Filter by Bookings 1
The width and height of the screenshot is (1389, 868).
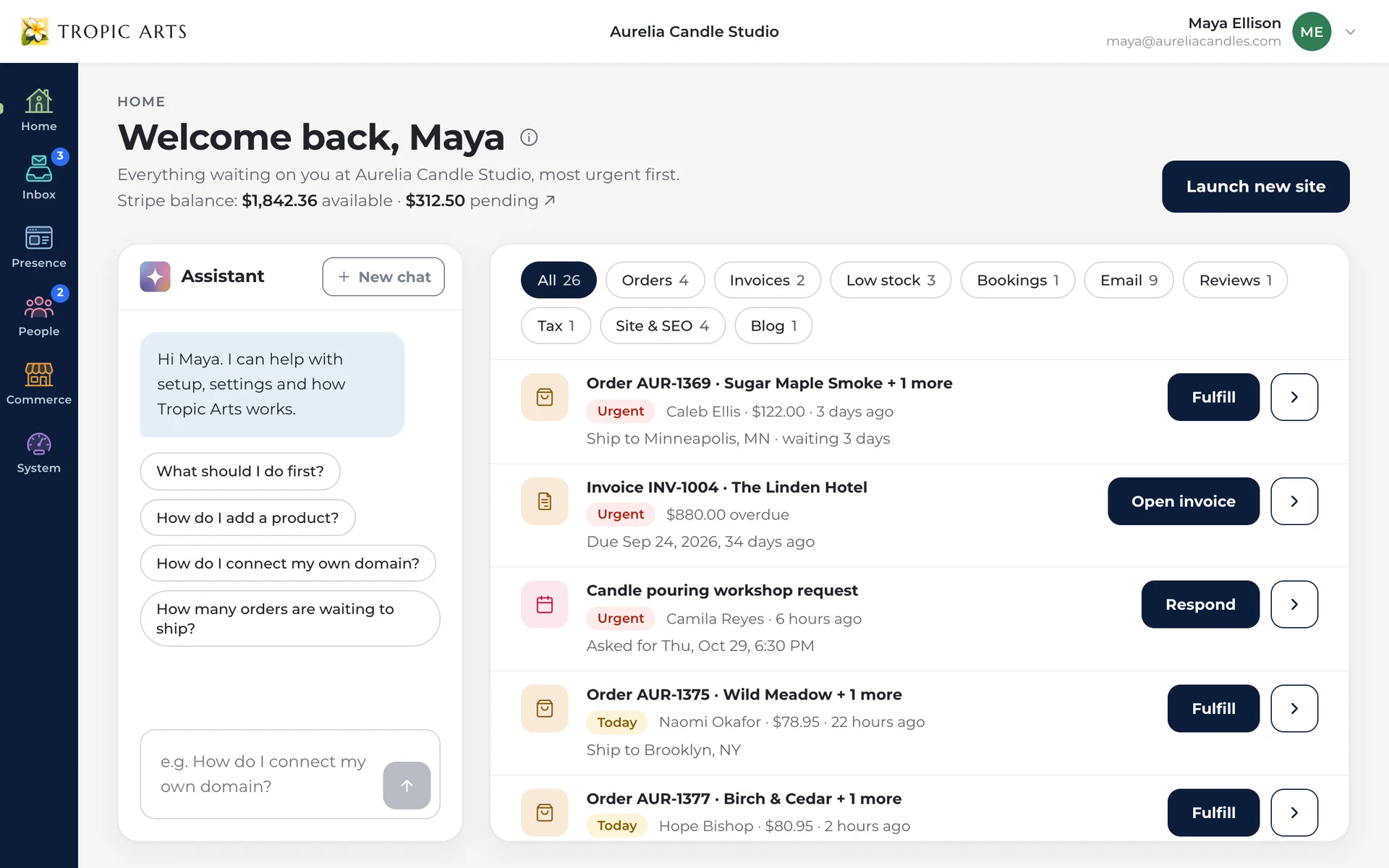click(1017, 280)
